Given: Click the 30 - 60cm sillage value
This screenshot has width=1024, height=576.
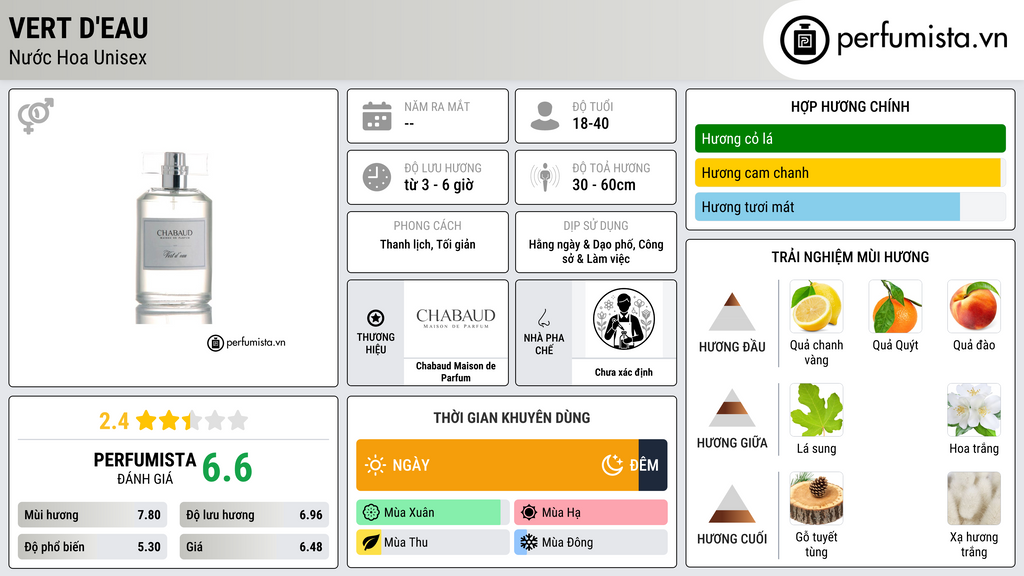Looking at the screenshot, I should pyautogui.click(x=603, y=185).
